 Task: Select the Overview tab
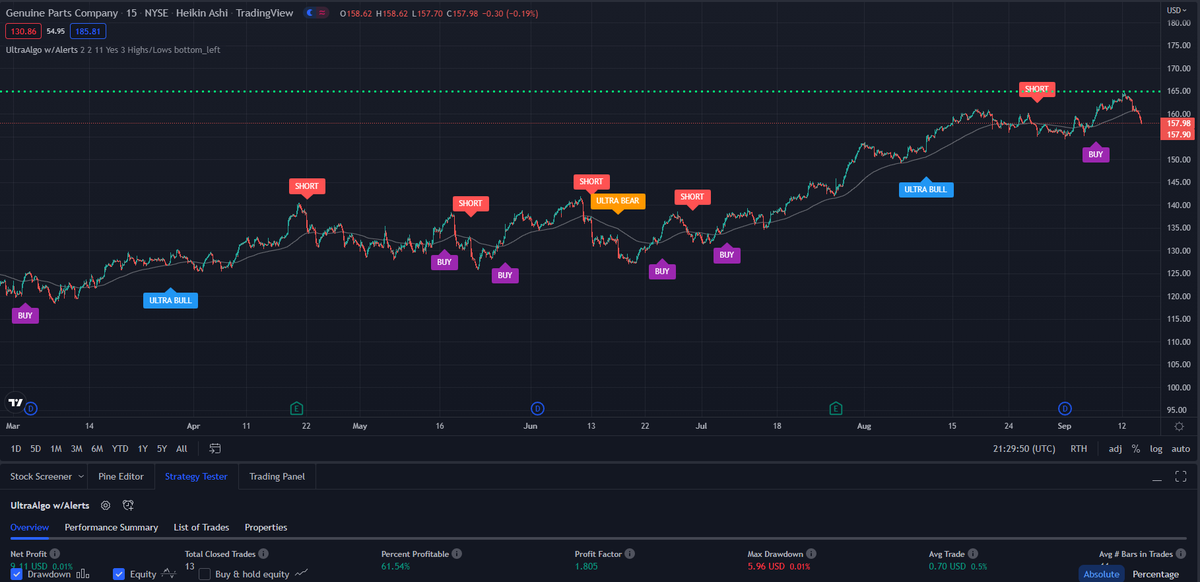click(x=29, y=527)
